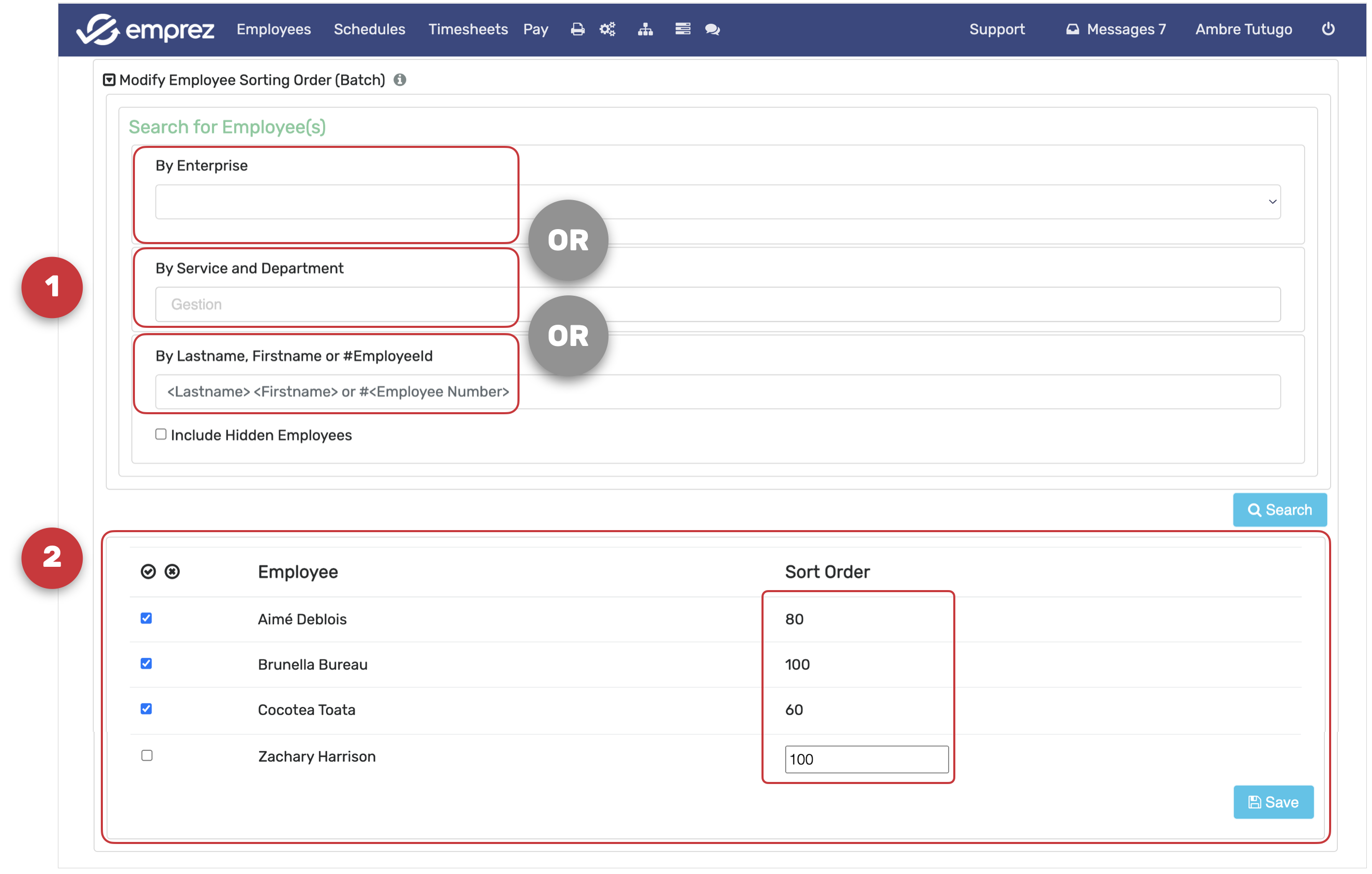Open the Timesheets menu
The image size is (1372, 874).
click(x=468, y=29)
